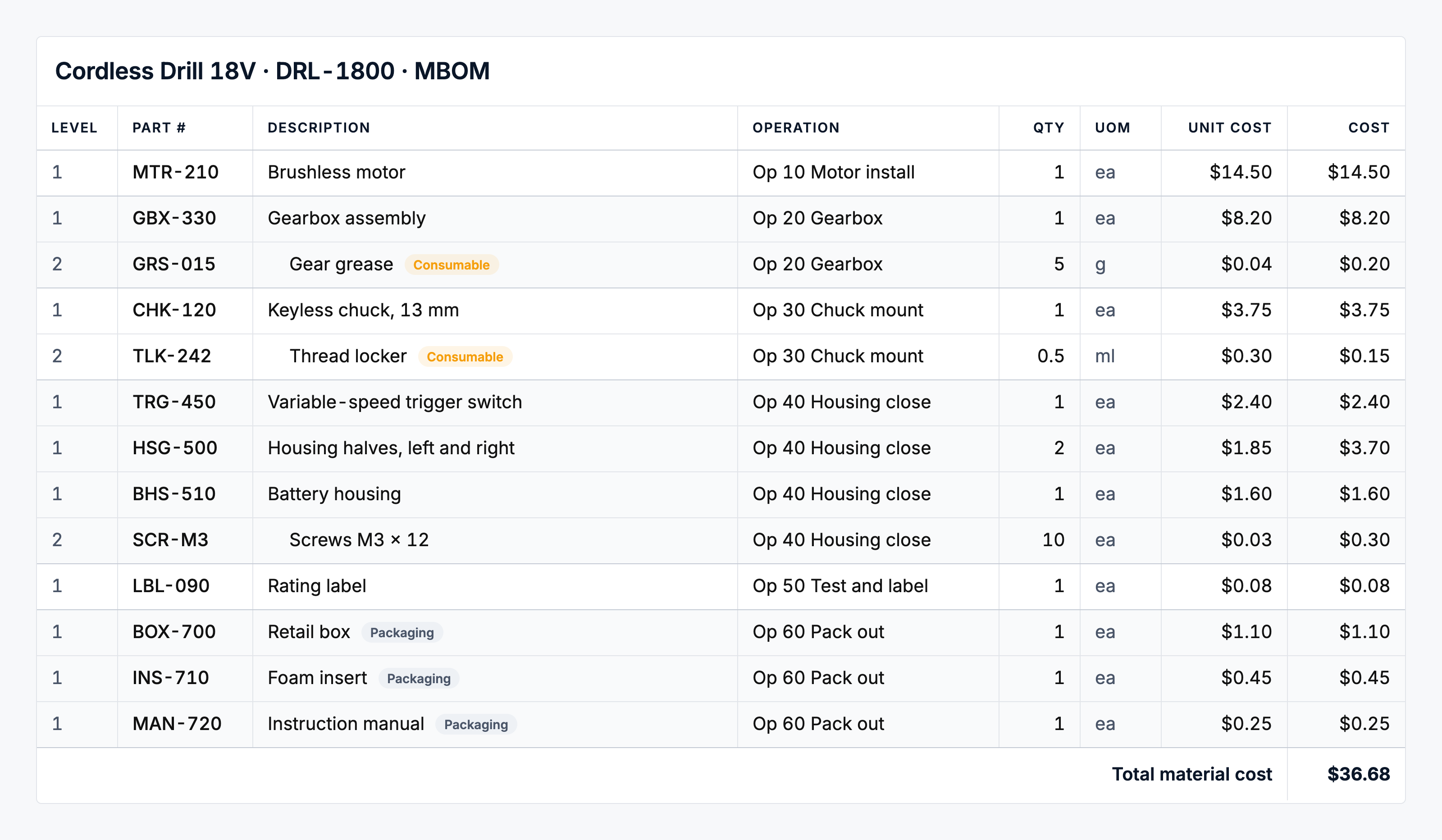Click the Consumable badge beside Thread locker
The width and height of the screenshot is (1442, 840).
click(465, 356)
